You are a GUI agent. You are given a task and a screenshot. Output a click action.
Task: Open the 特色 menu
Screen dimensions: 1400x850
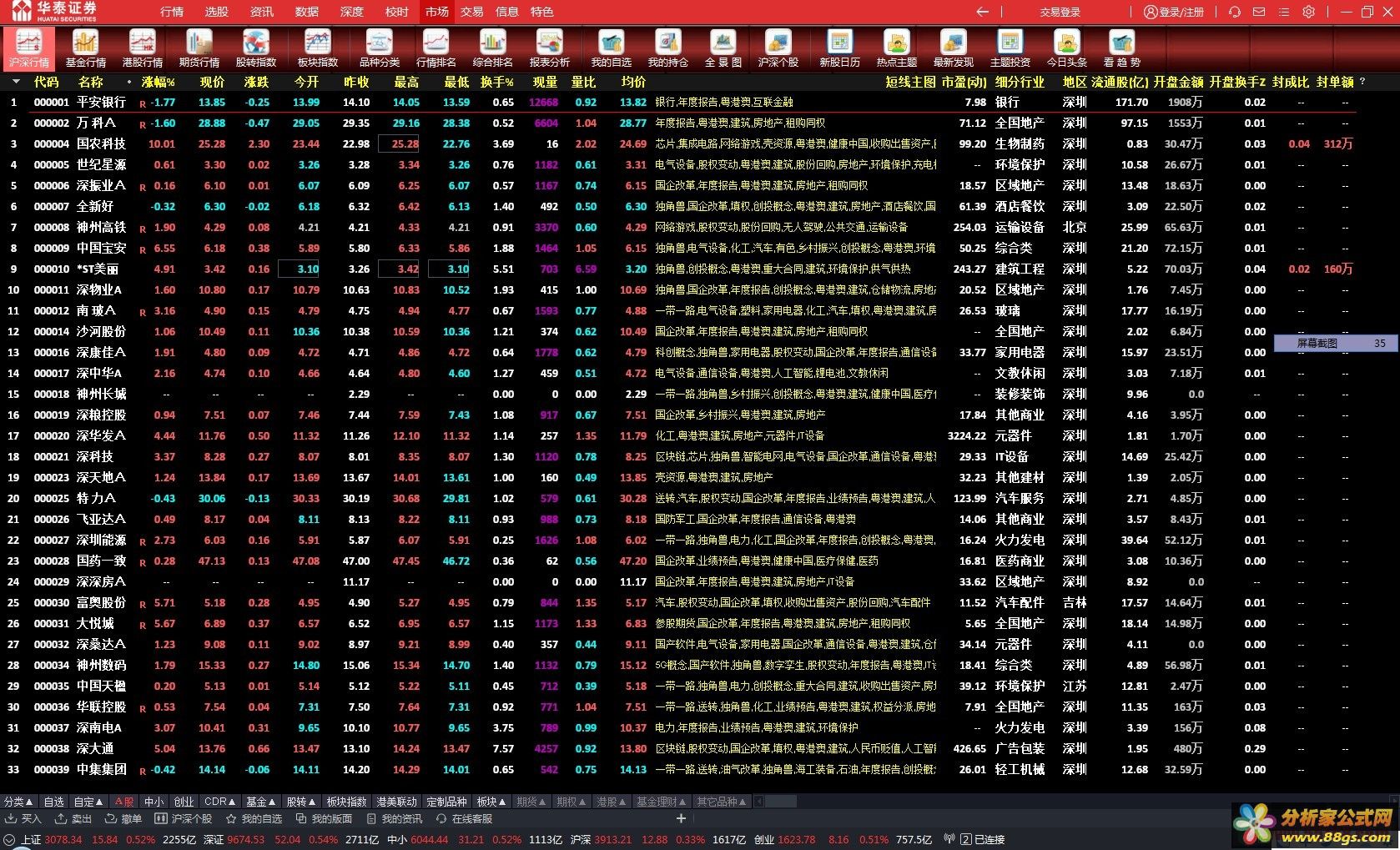(542, 12)
